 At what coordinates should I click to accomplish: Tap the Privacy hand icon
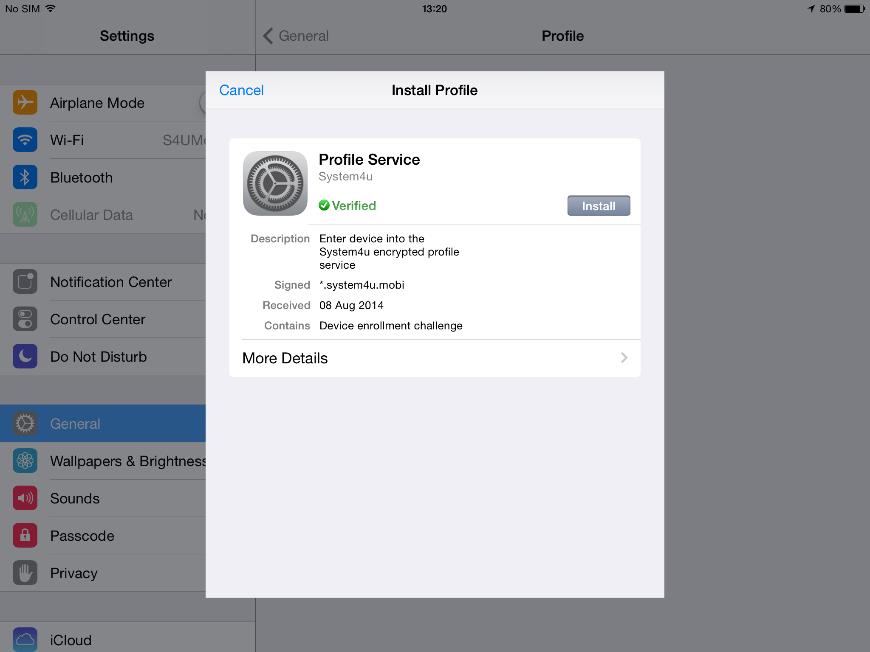pos(25,573)
